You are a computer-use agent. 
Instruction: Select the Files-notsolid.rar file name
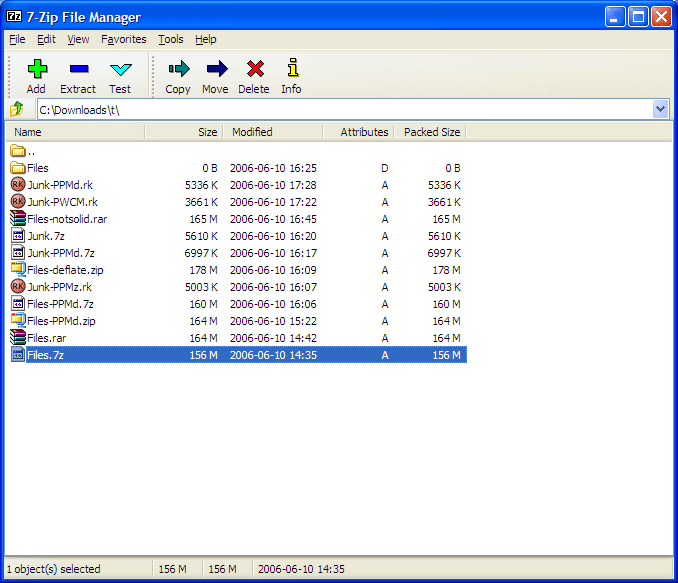(67, 219)
